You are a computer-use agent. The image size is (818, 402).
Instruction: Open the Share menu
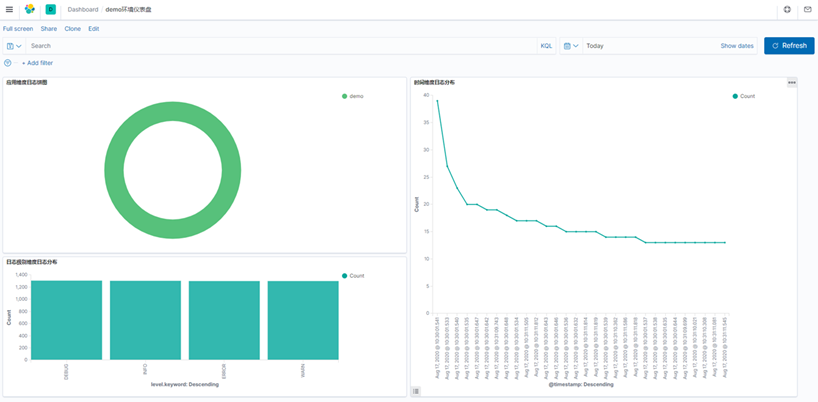tap(49, 29)
